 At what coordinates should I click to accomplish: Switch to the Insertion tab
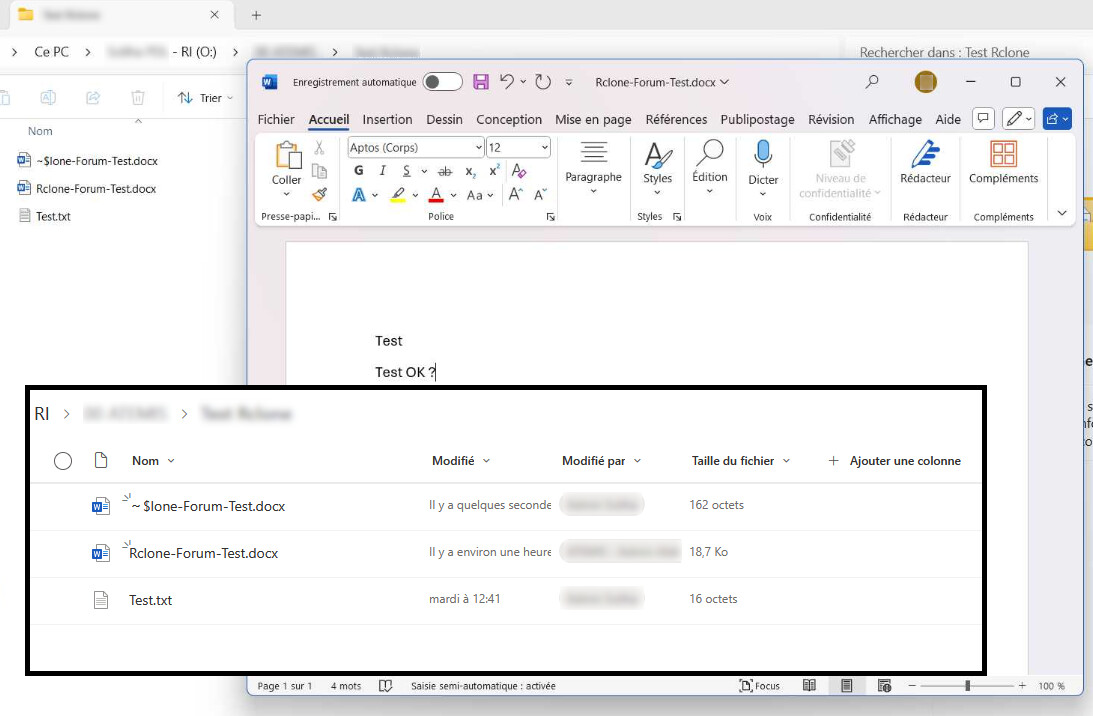(x=387, y=119)
